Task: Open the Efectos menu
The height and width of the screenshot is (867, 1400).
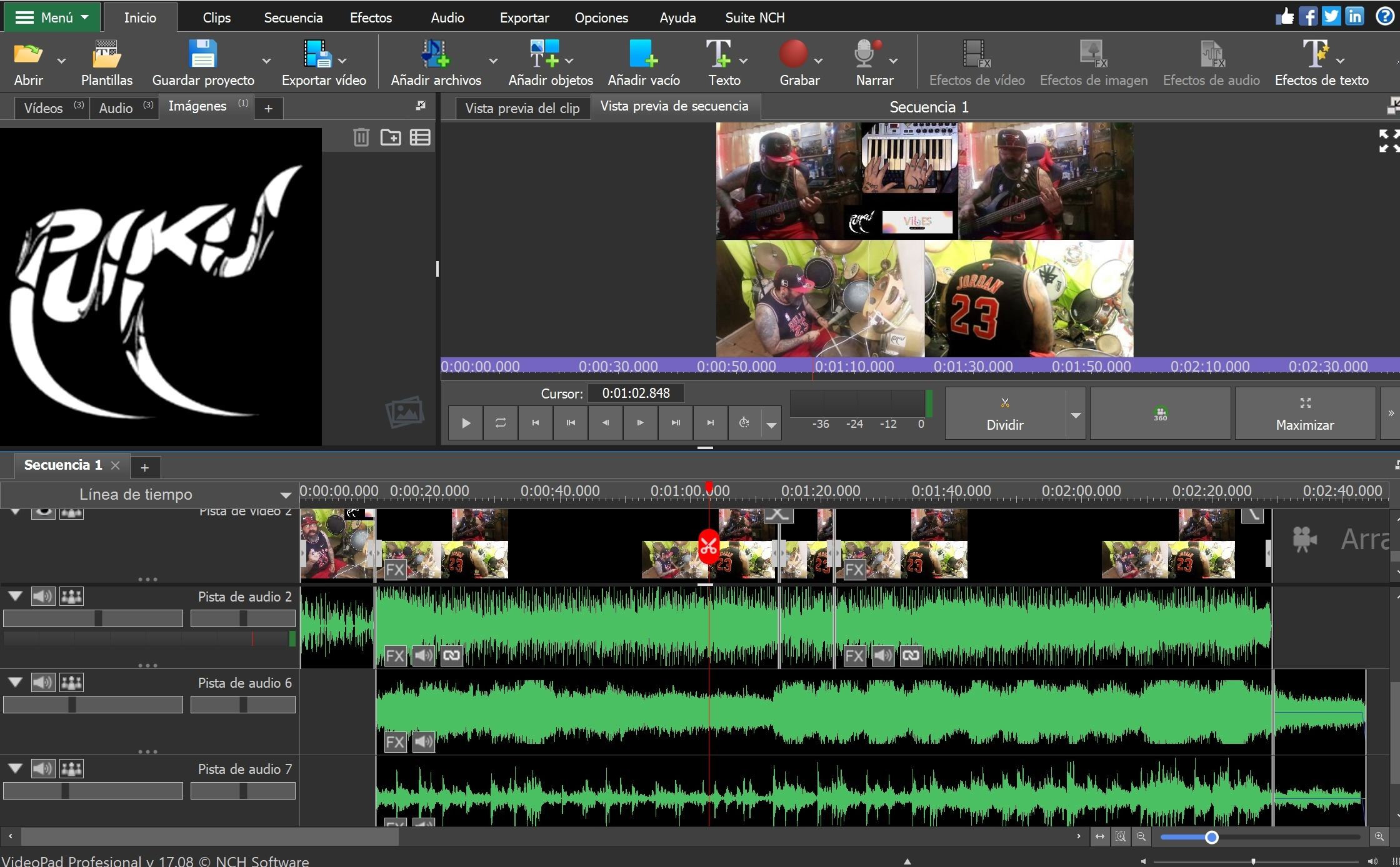Action: click(371, 17)
